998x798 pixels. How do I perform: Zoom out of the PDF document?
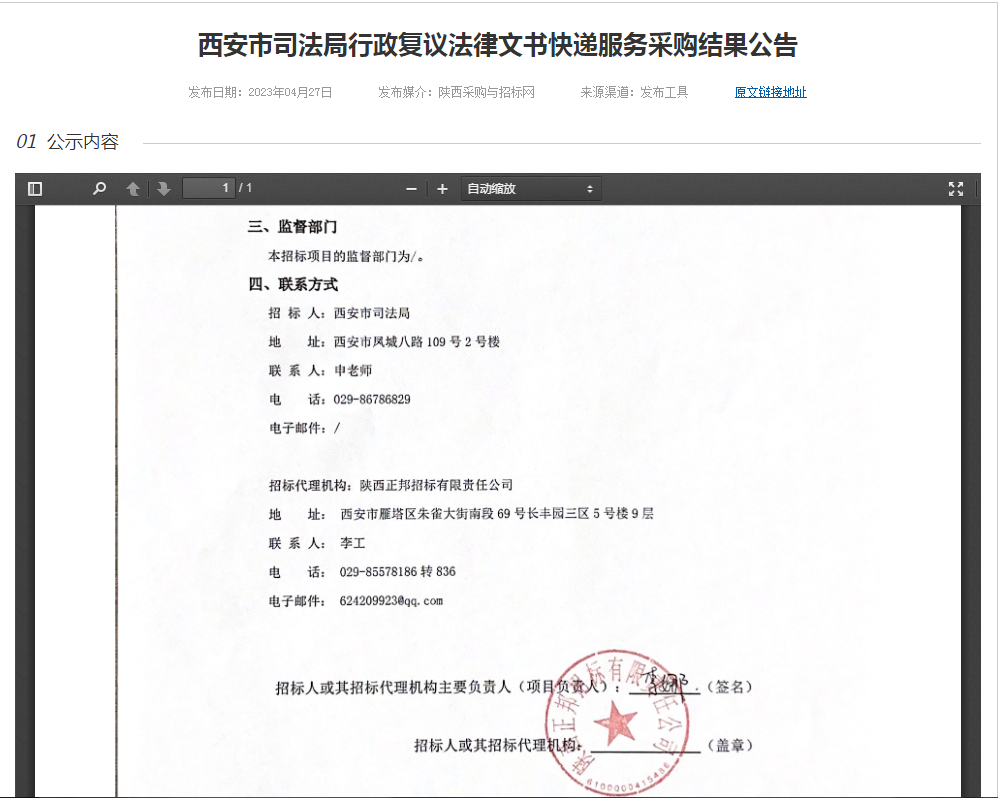click(x=411, y=189)
